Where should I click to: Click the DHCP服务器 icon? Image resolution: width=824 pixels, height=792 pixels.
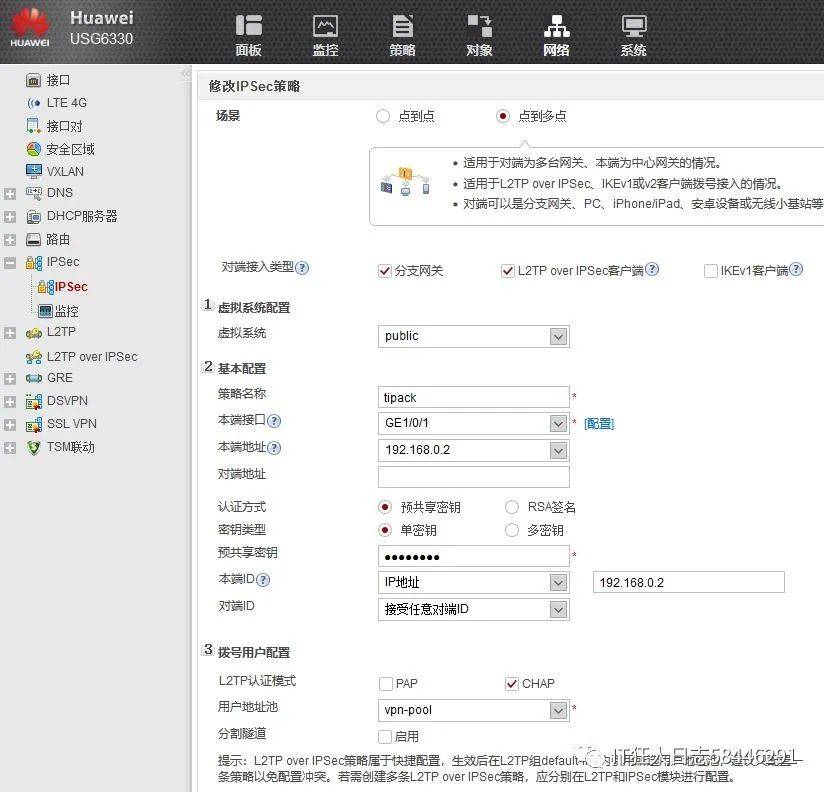click(x=33, y=217)
